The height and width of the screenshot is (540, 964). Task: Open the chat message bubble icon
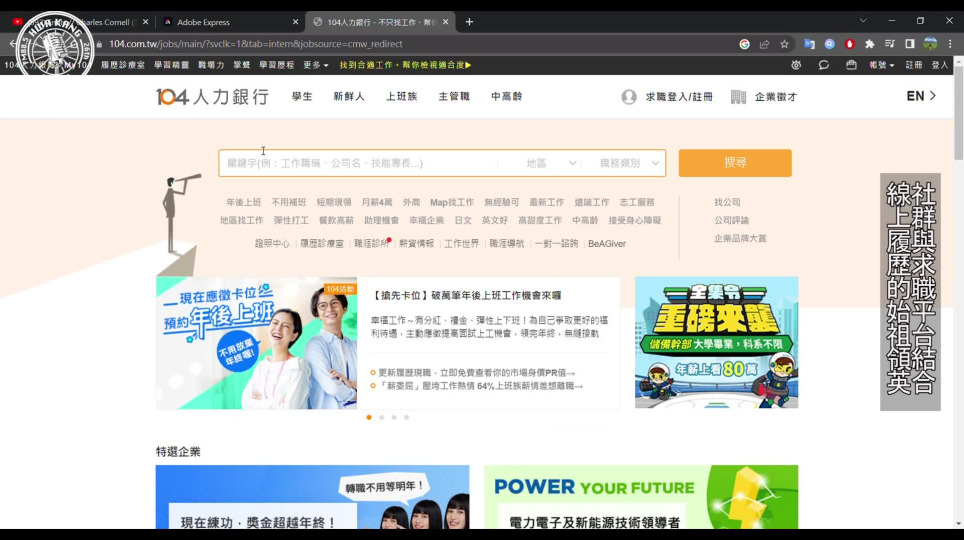[x=824, y=65]
